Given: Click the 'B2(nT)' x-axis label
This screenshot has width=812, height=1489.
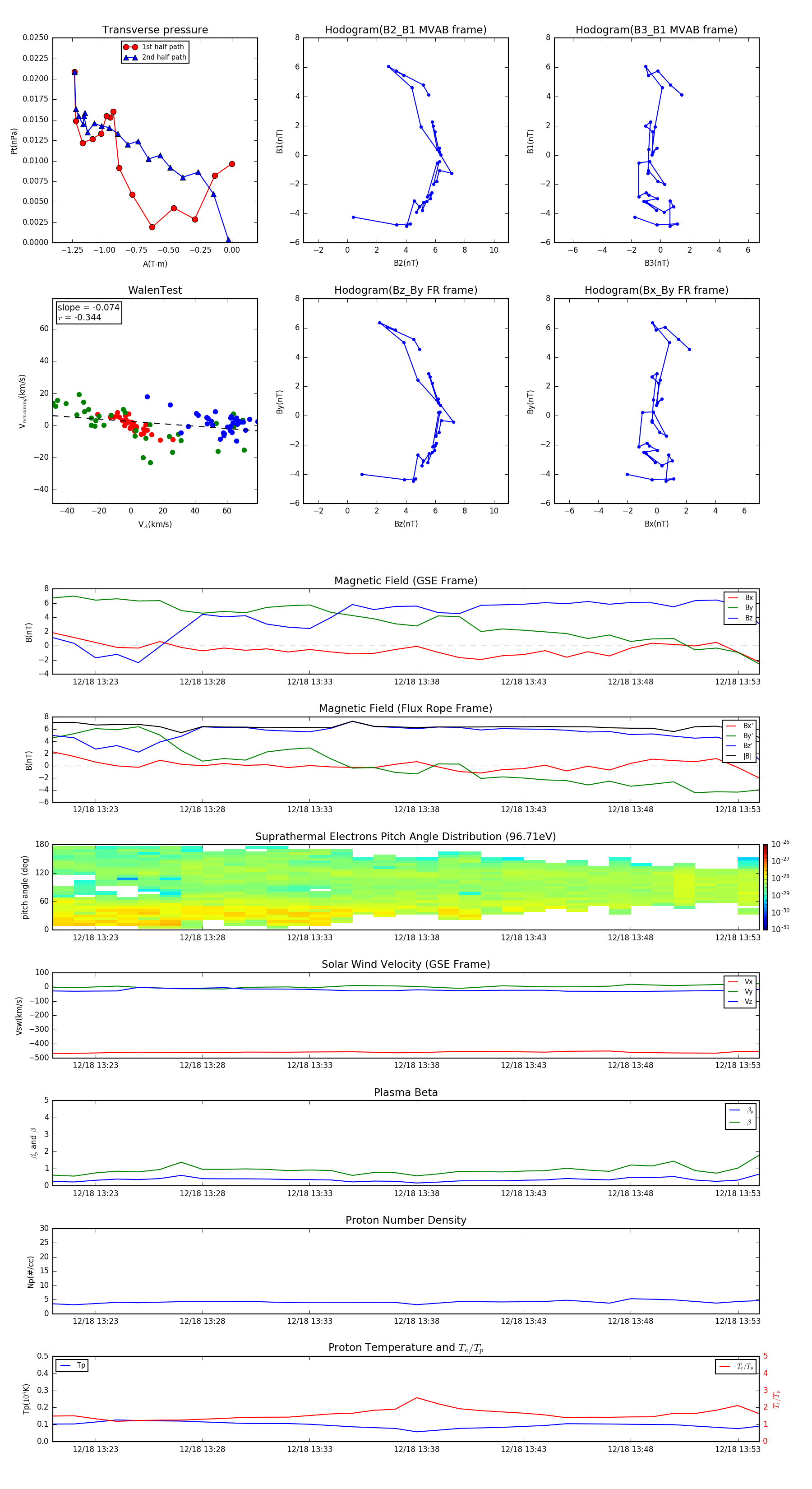Looking at the screenshot, I should pyautogui.click(x=406, y=263).
